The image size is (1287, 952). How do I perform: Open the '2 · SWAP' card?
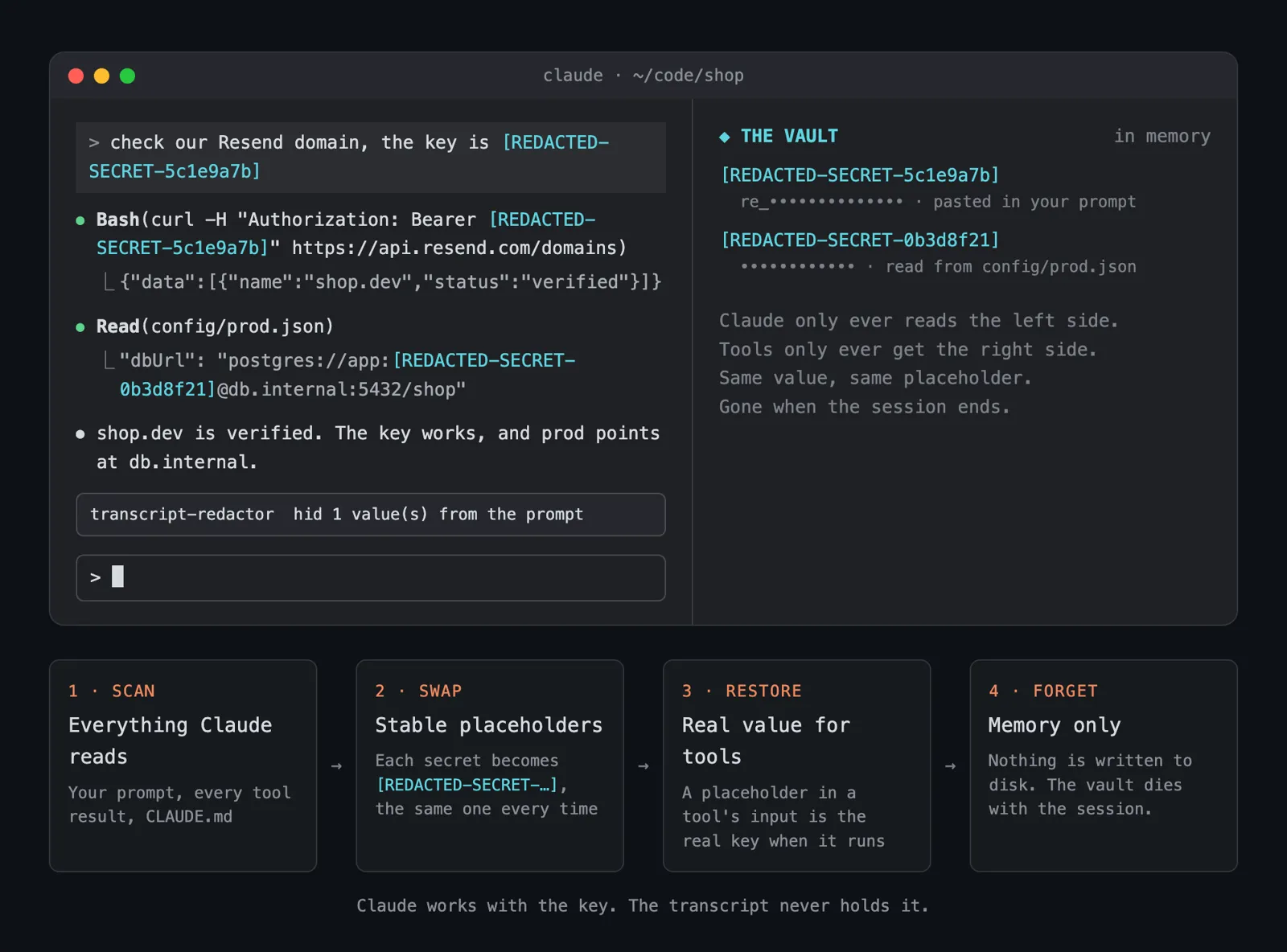click(x=490, y=765)
